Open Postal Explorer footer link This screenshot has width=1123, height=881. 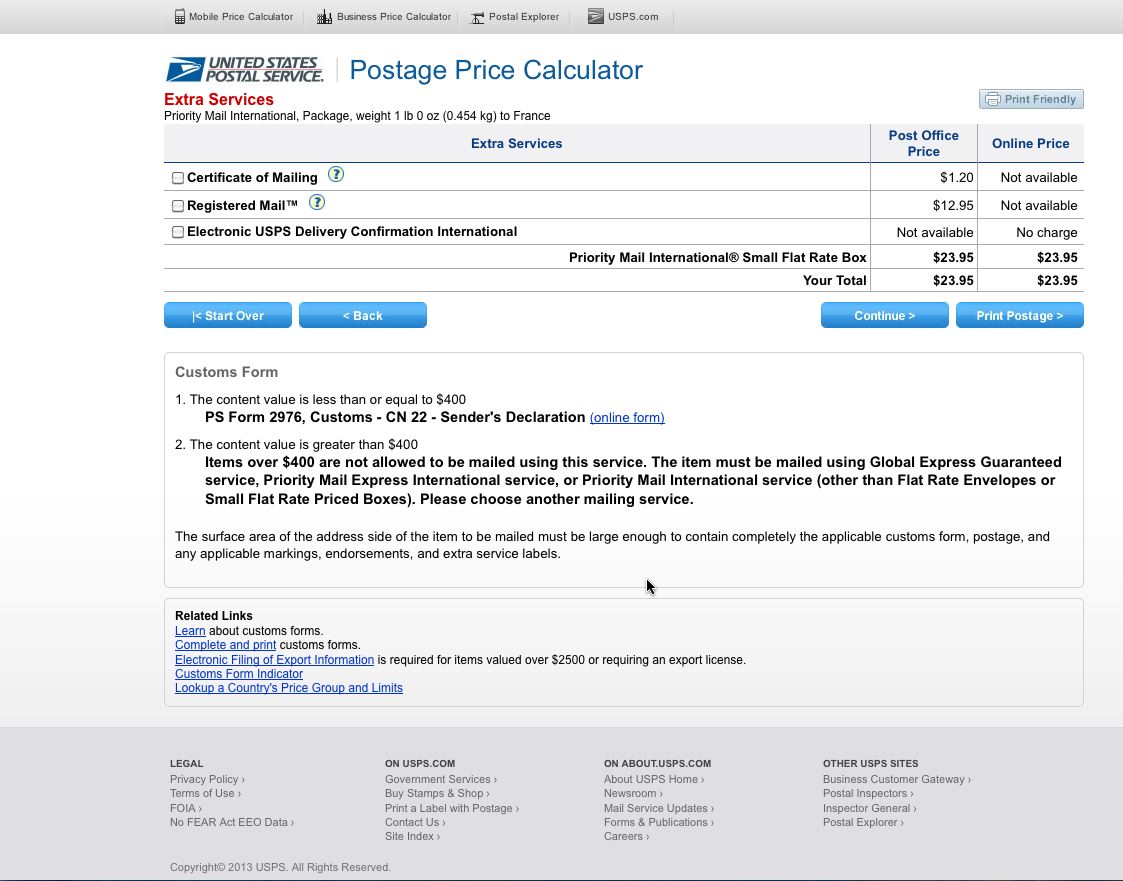point(862,822)
